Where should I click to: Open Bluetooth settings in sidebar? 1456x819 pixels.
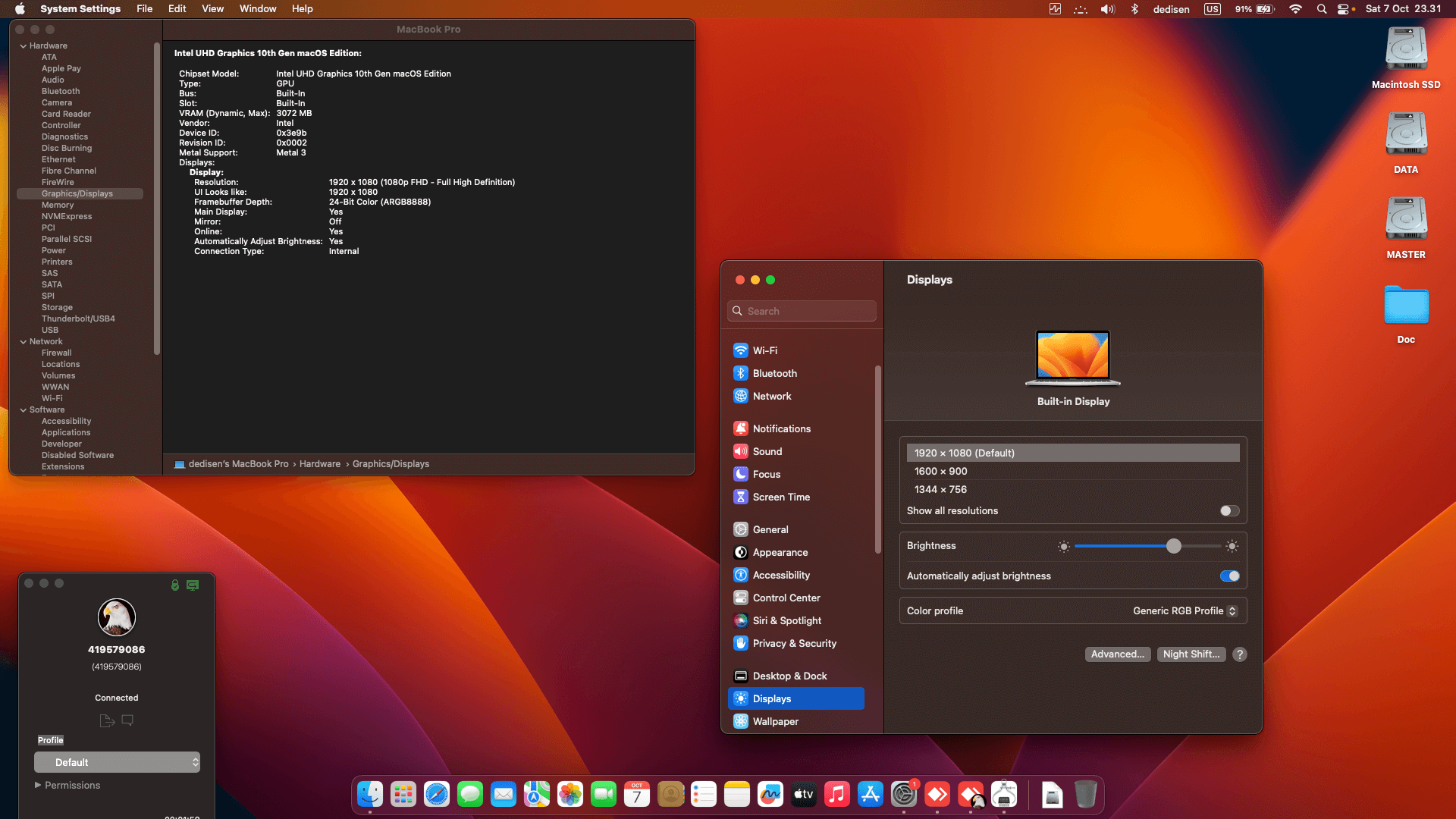point(774,373)
